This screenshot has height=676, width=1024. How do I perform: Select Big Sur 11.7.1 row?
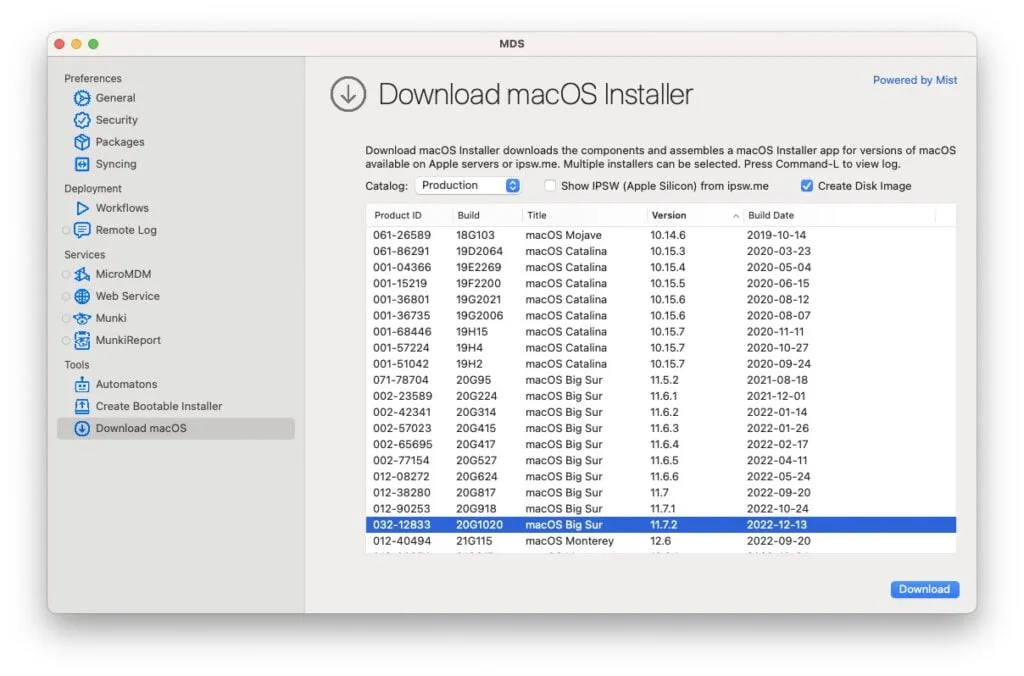[x=661, y=509]
